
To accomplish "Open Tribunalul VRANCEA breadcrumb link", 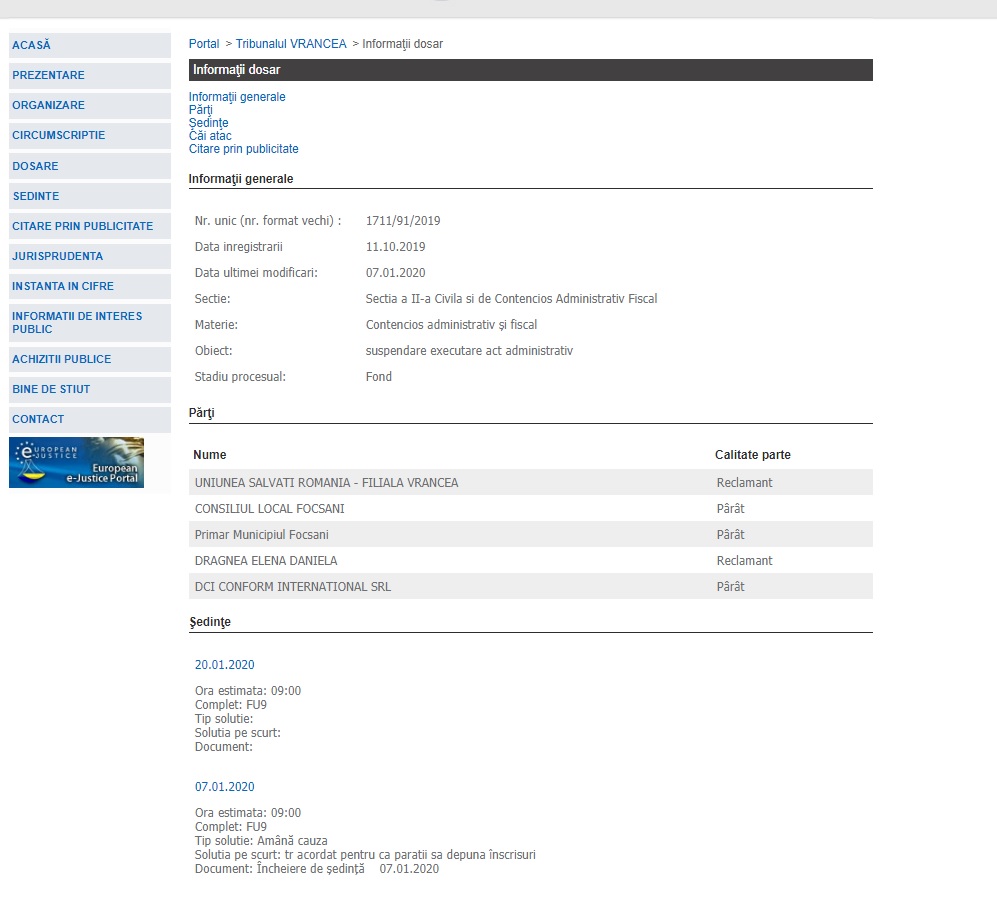I will tap(291, 44).
